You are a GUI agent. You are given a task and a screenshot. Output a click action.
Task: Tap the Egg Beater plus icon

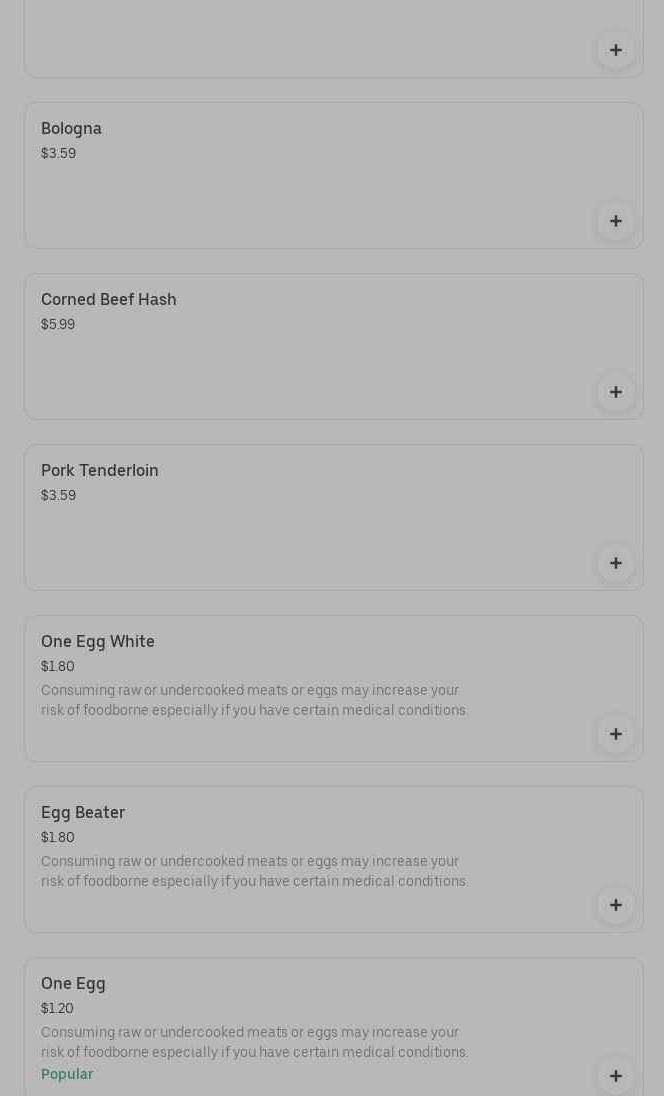pyautogui.click(x=615, y=905)
